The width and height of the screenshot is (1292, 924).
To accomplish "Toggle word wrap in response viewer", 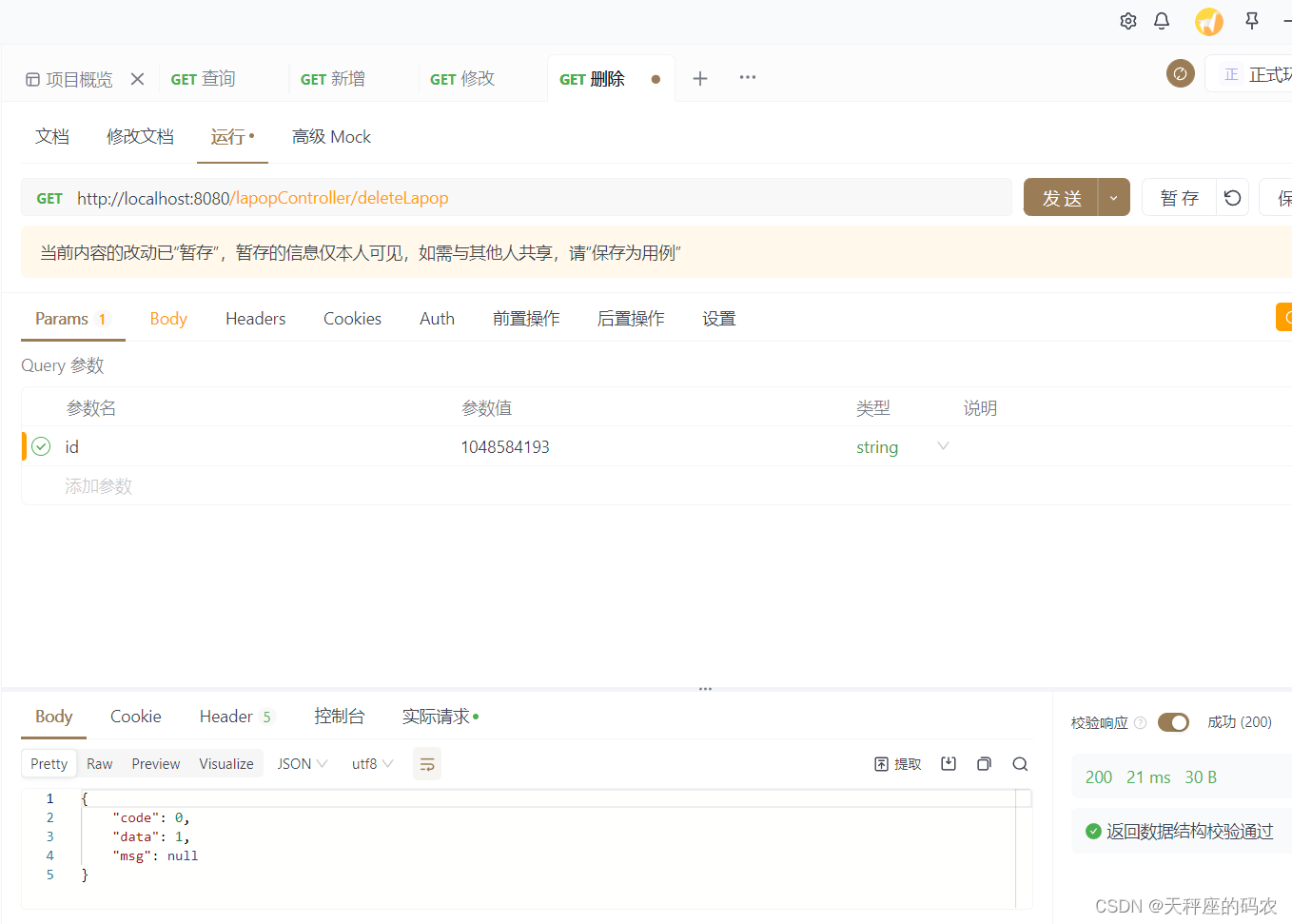I will pyautogui.click(x=427, y=764).
